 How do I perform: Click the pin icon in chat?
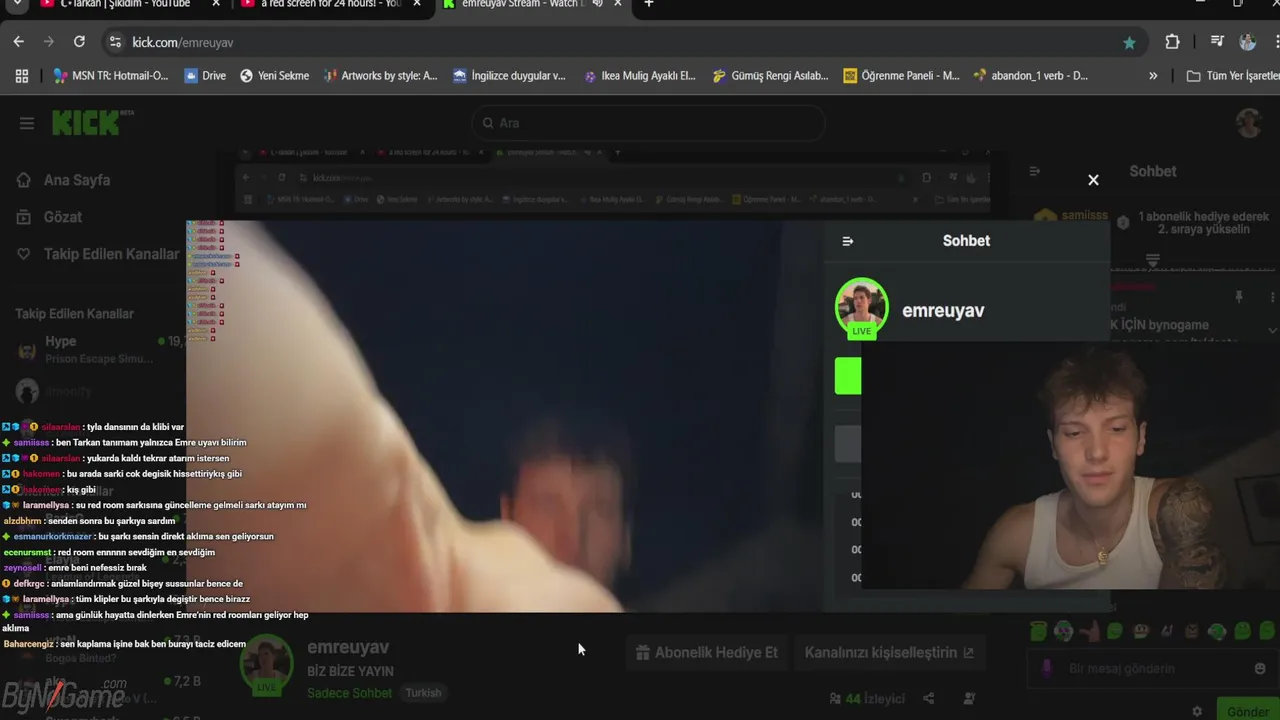(x=1238, y=297)
